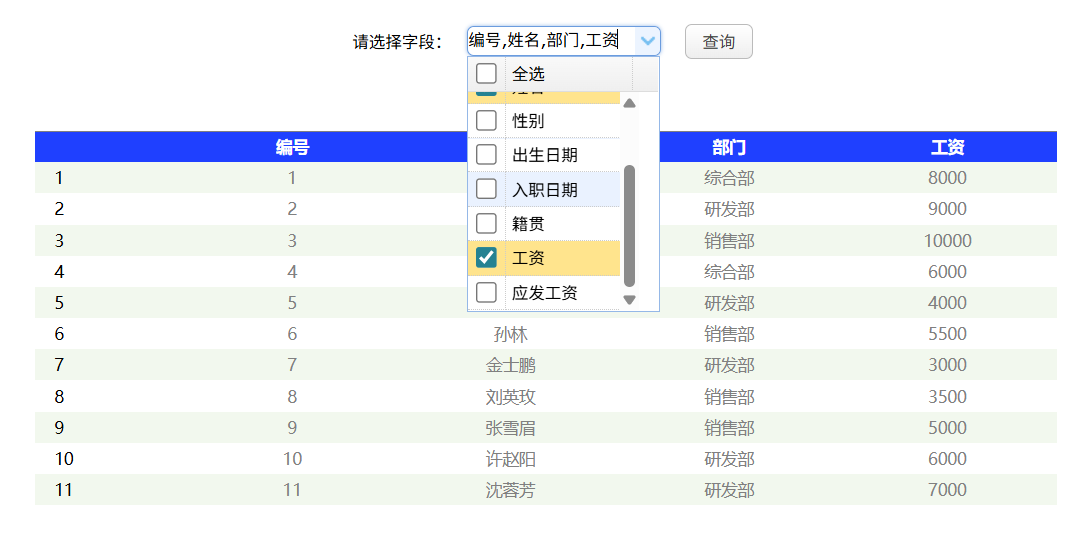The height and width of the screenshot is (560, 1090).
Task: Click 销售部 in row 3
Action: click(729, 240)
